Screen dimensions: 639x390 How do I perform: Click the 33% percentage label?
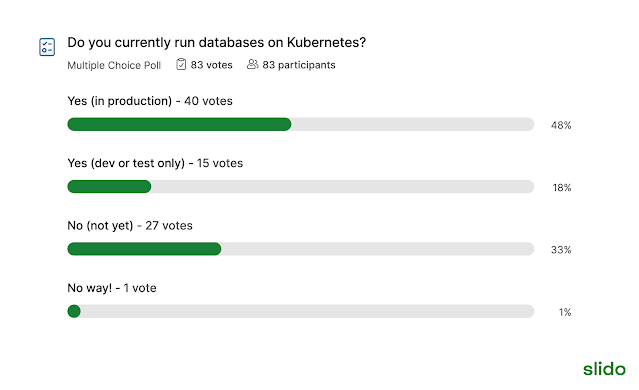pyautogui.click(x=561, y=250)
